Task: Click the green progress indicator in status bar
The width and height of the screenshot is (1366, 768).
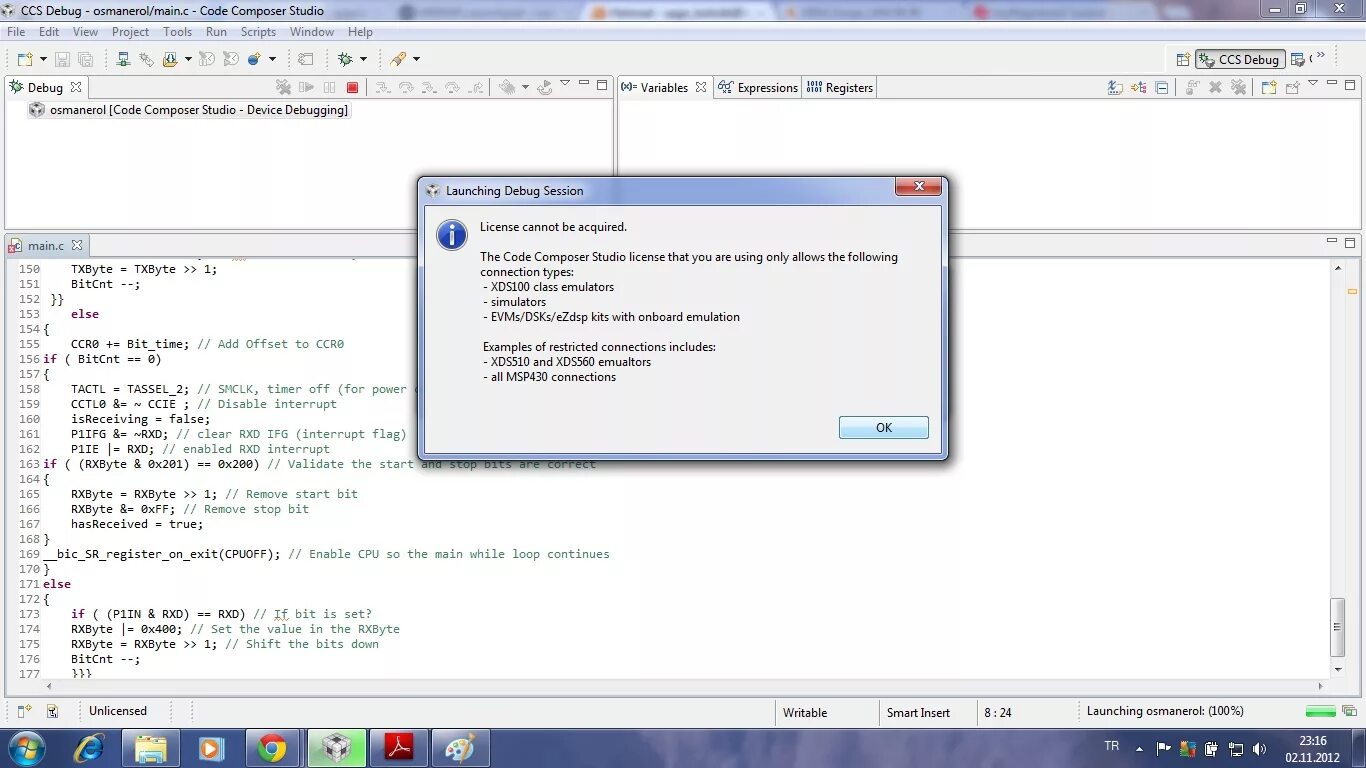Action: [1321, 712]
